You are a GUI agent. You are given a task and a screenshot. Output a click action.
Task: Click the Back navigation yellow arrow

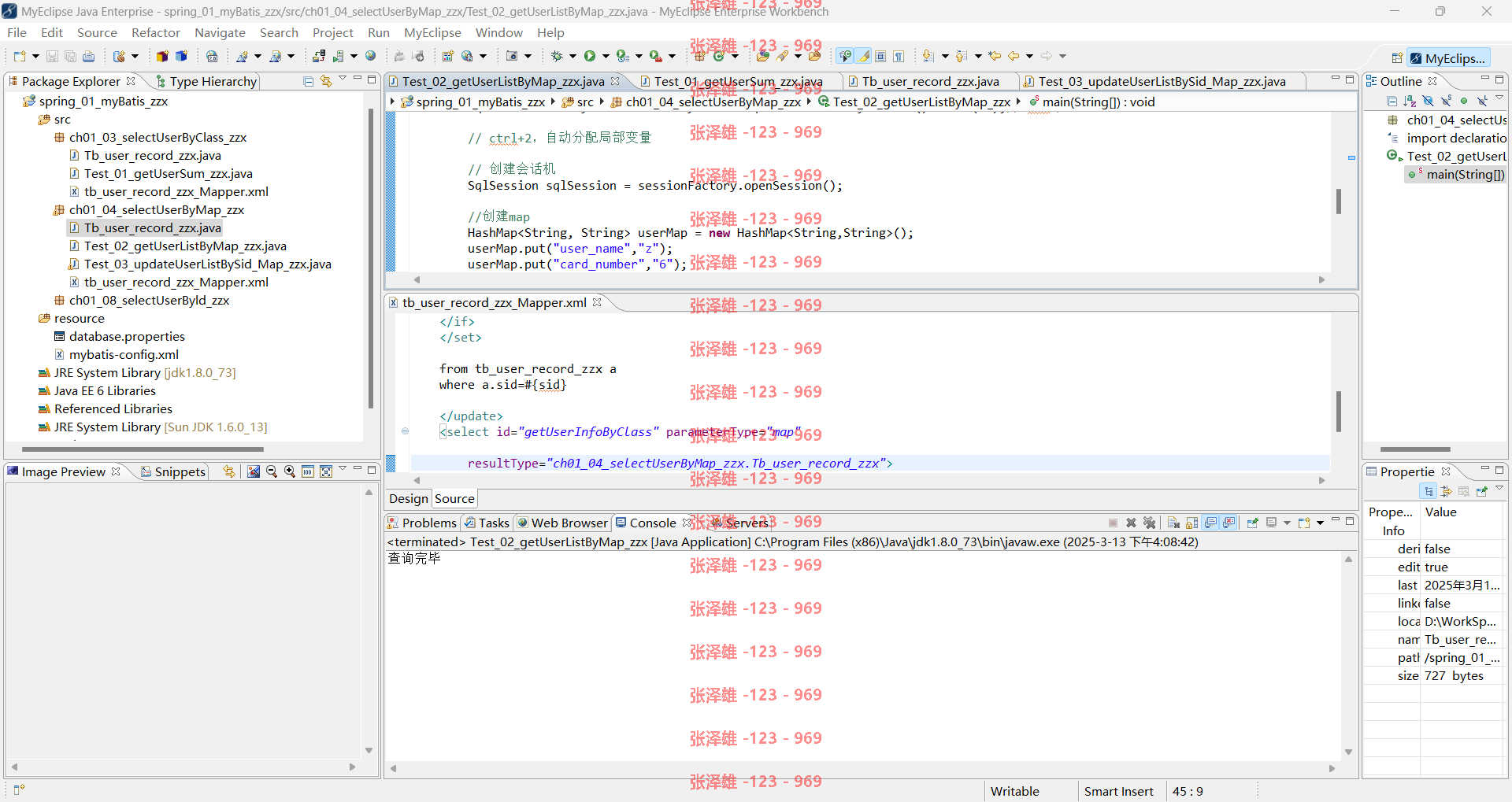click(x=1014, y=56)
